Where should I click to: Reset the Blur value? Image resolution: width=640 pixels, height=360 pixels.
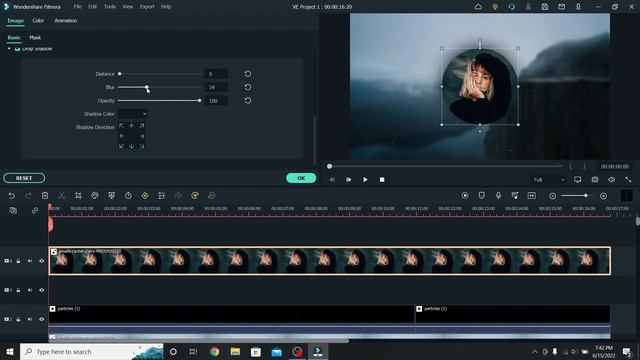pyautogui.click(x=248, y=87)
